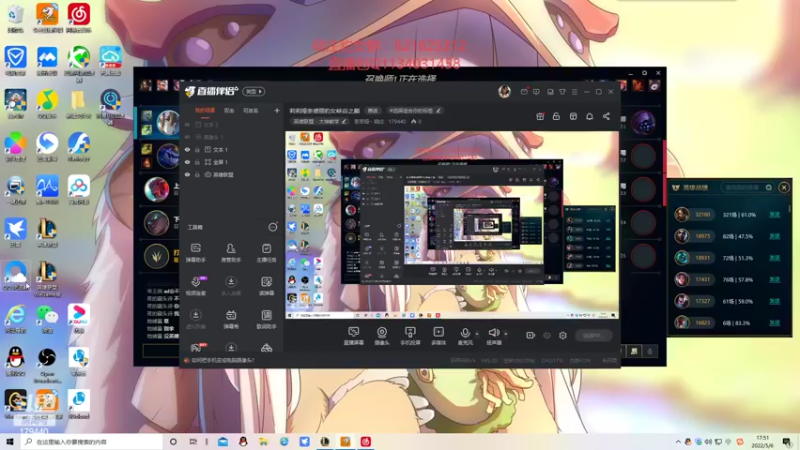Open Internet Explorer desktop icon
The height and width of the screenshot is (450, 800).
pyautogui.click(x=15, y=318)
